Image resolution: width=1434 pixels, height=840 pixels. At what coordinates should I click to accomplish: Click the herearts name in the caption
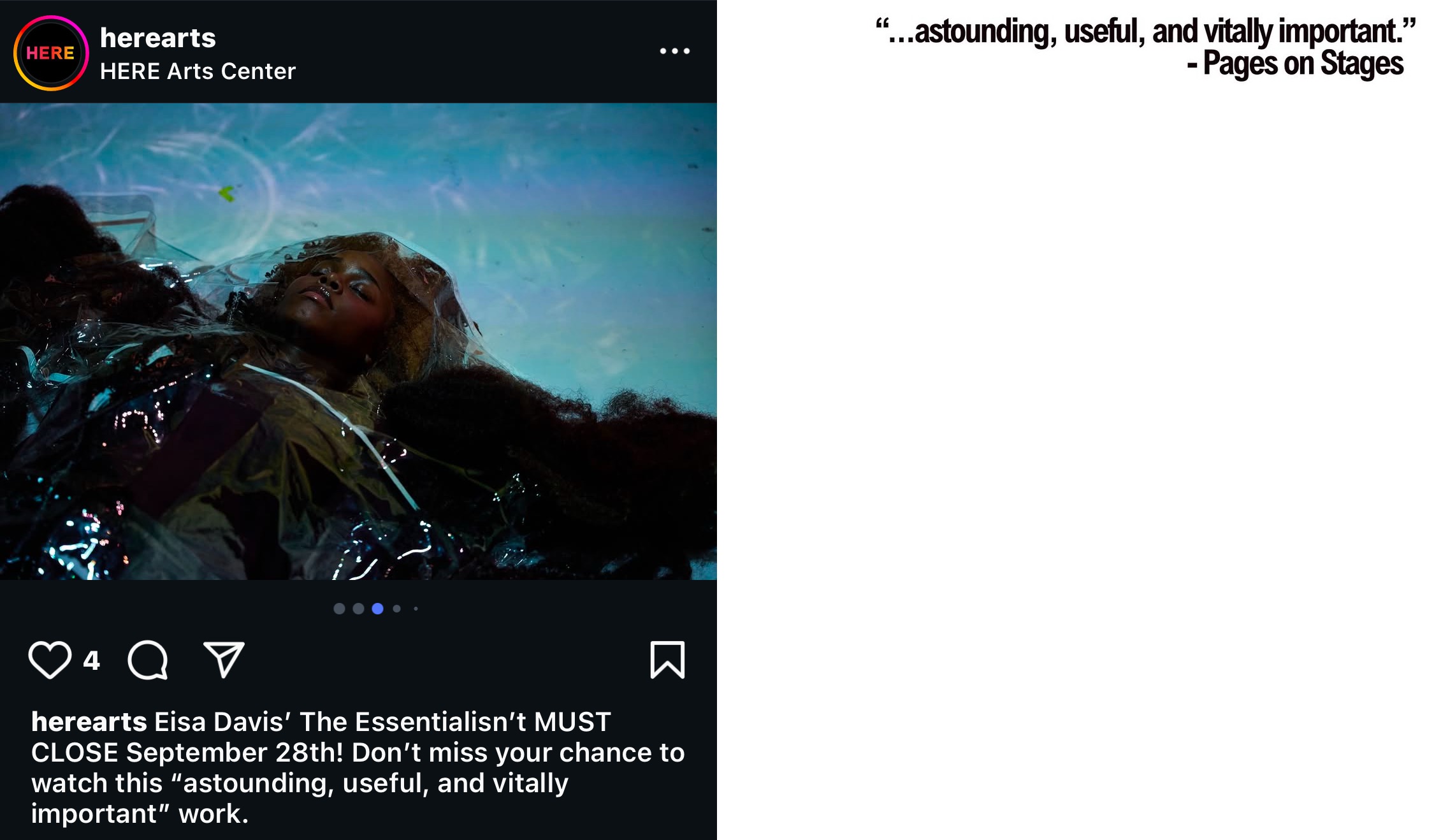89,722
